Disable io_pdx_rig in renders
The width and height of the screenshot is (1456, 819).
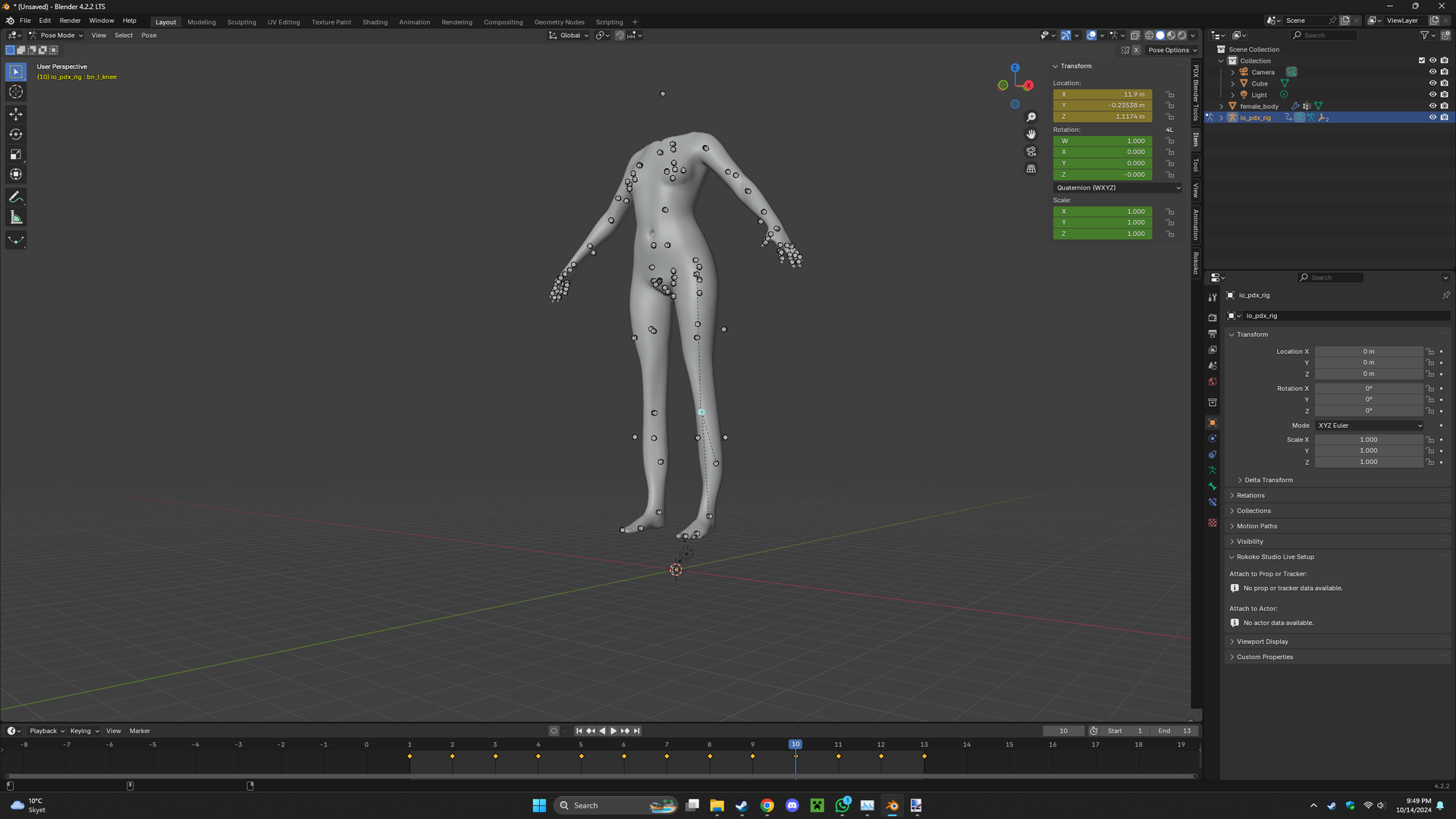click(1445, 118)
